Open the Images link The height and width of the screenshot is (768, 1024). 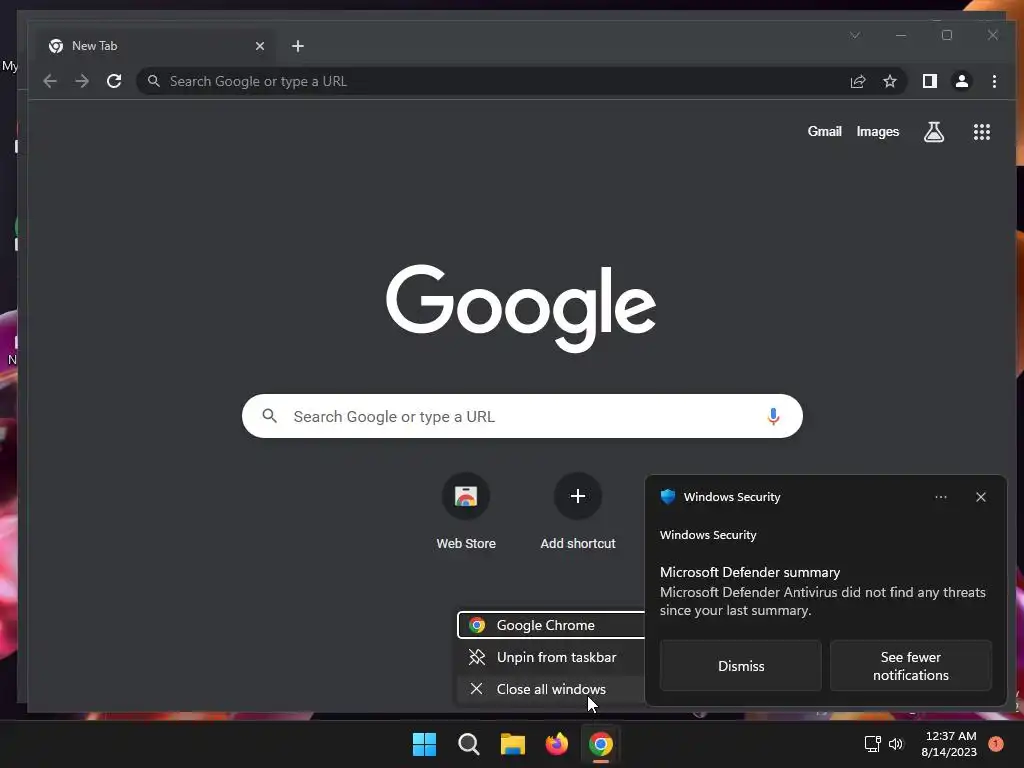pos(878,131)
